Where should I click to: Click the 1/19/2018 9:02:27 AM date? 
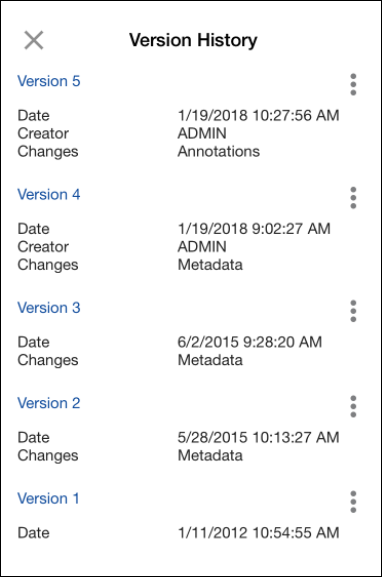pos(254,229)
